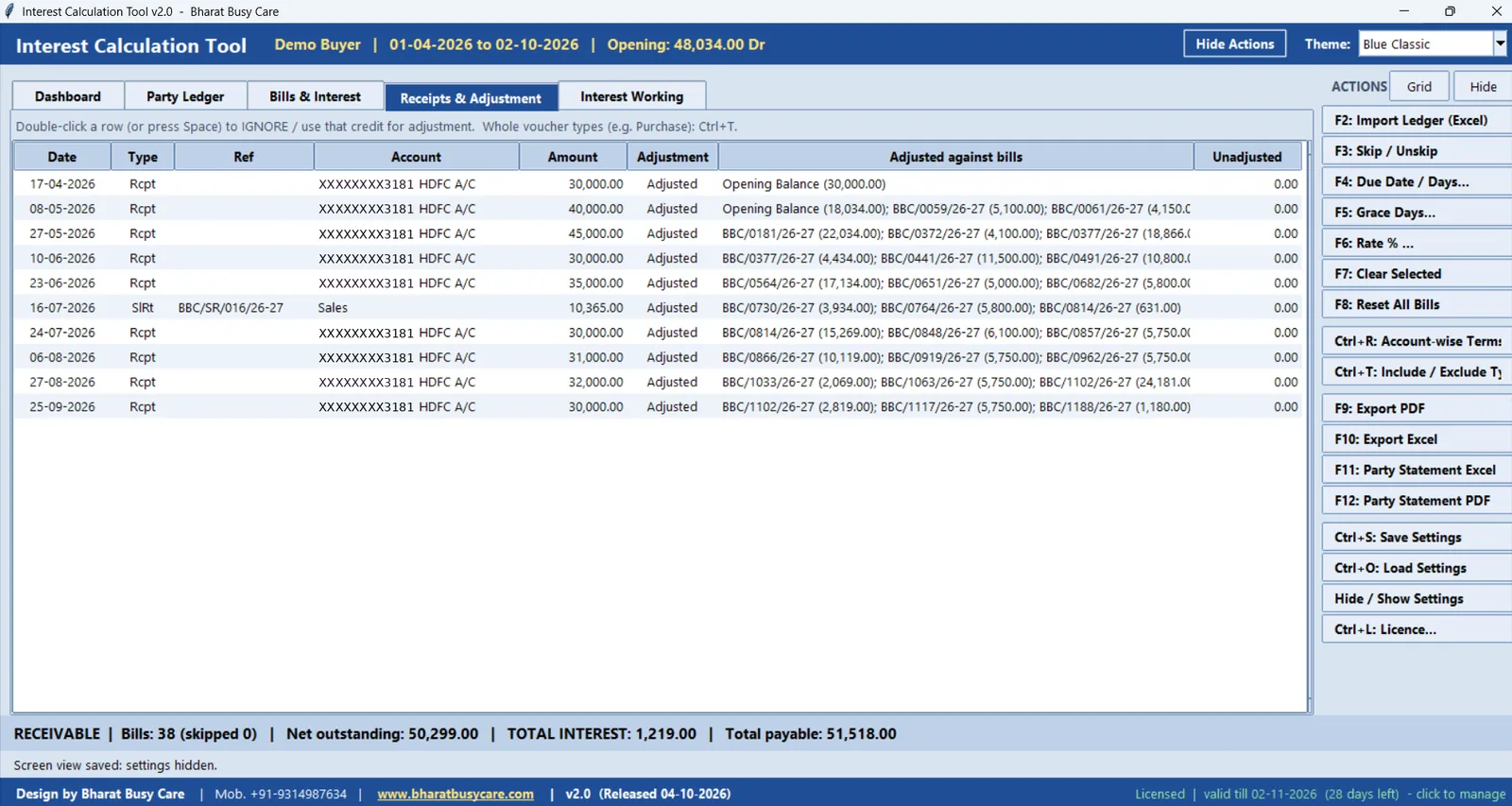1512x806 pixels.
Task: Open F5: Grace Days setting
Action: pos(1417,213)
